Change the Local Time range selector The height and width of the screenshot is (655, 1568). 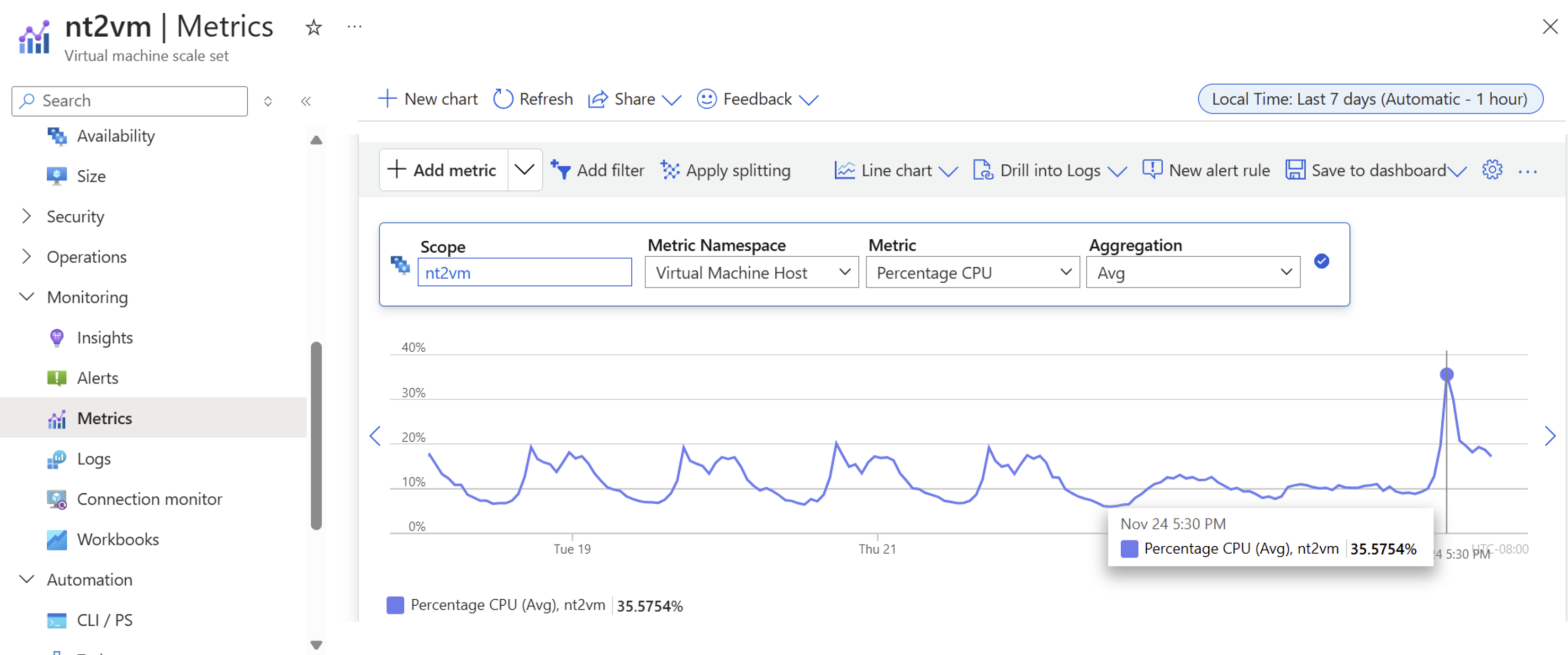click(1370, 99)
